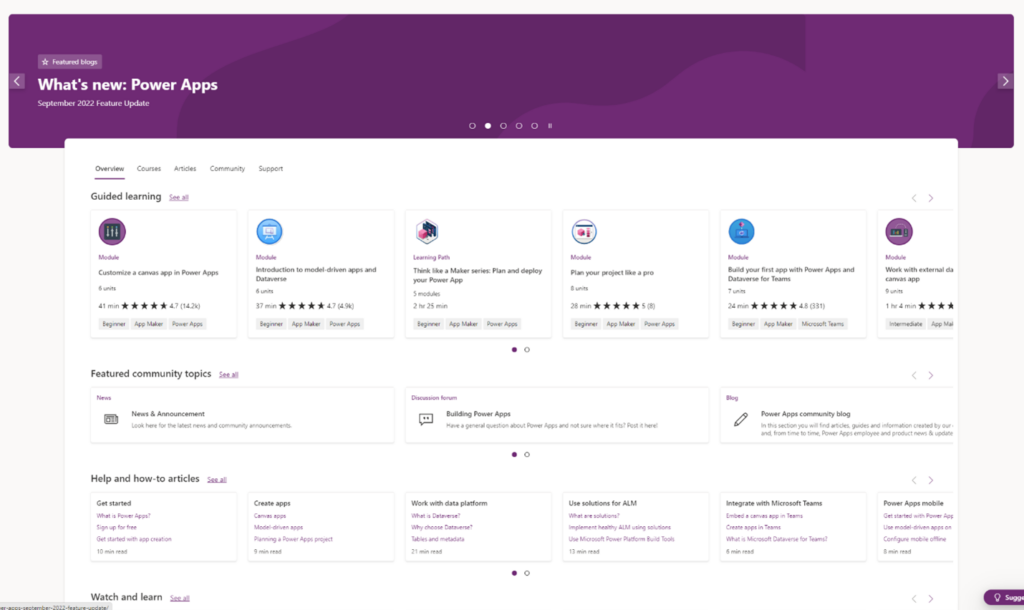This screenshot has height=610, width=1024.
Task: Advance the banner with the right arrow chevron
Action: [x=1005, y=81]
